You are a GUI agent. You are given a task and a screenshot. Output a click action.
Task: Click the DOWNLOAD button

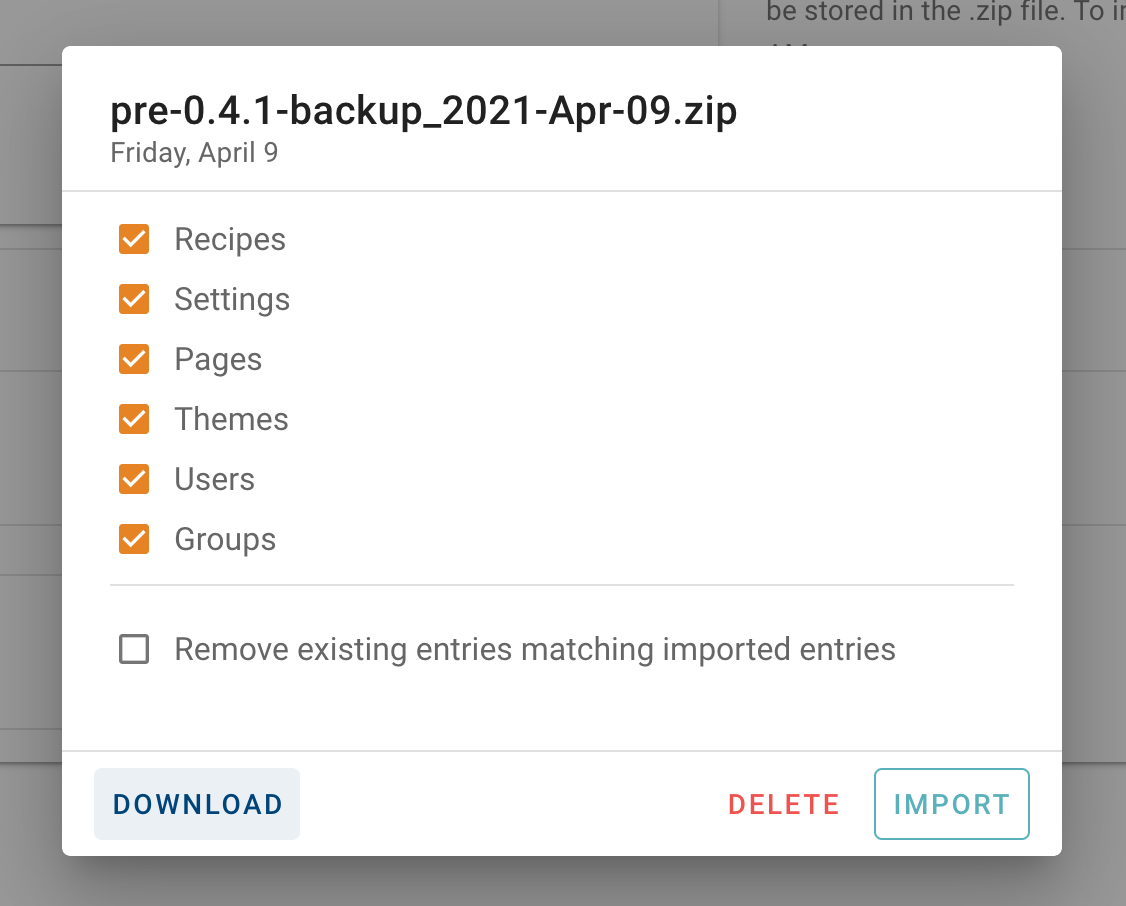[x=196, y=804]
